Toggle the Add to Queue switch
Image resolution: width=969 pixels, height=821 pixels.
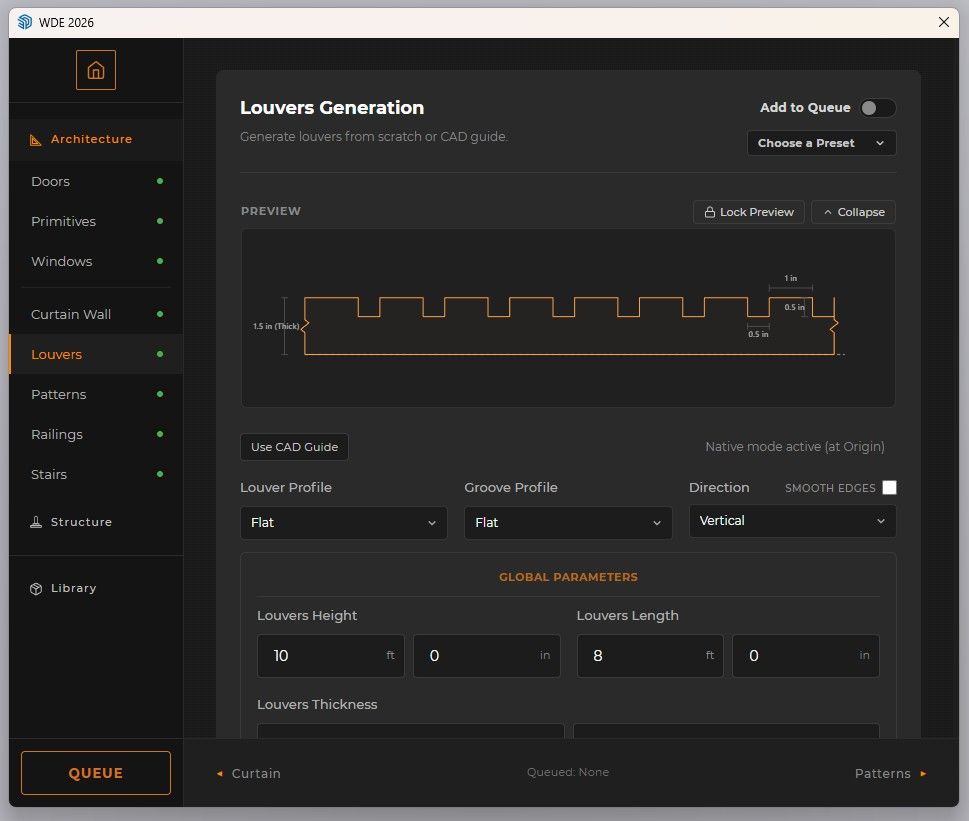point(878,108)
